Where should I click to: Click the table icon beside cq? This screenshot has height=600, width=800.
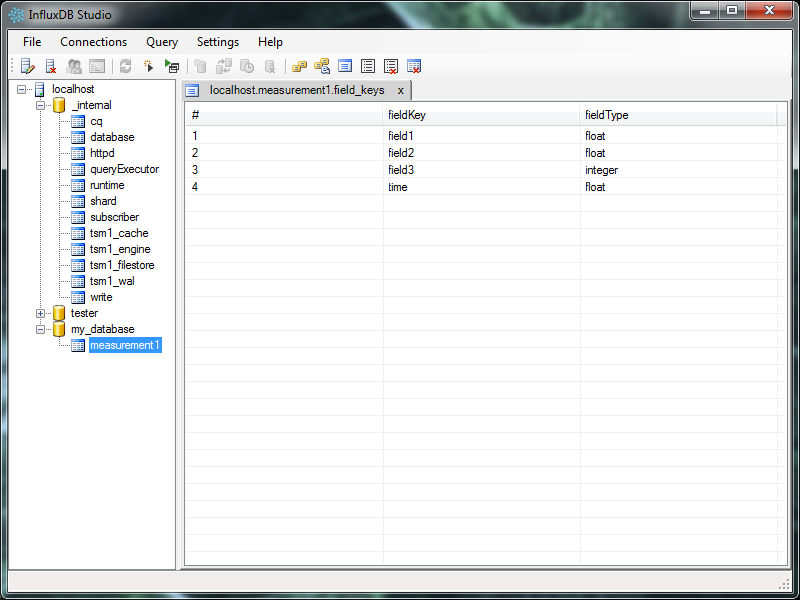tap(78, 121)
